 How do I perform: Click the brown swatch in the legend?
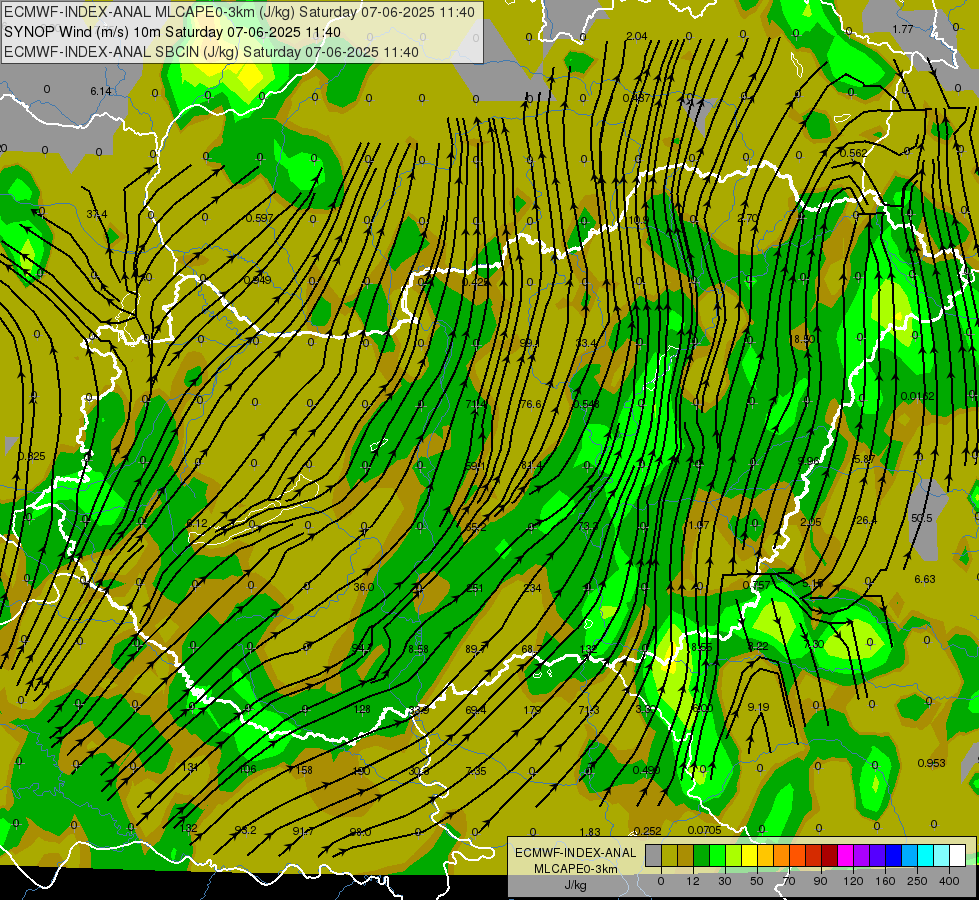686,856
